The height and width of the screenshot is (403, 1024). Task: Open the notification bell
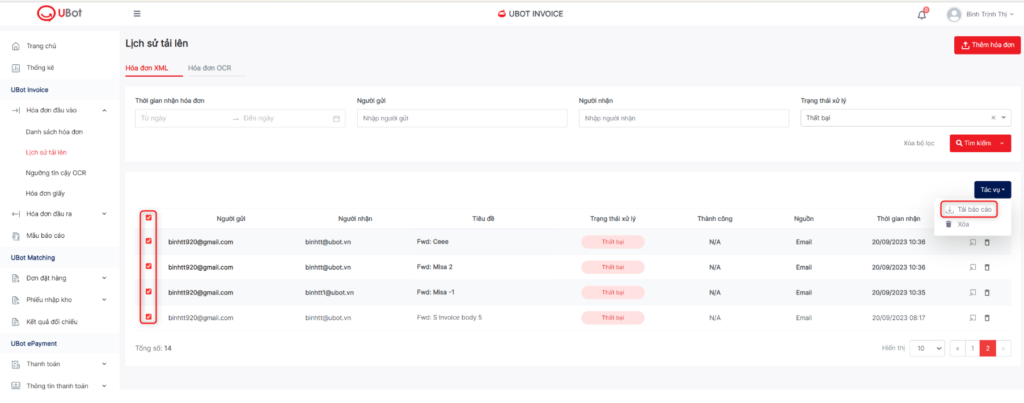point(921,14)
